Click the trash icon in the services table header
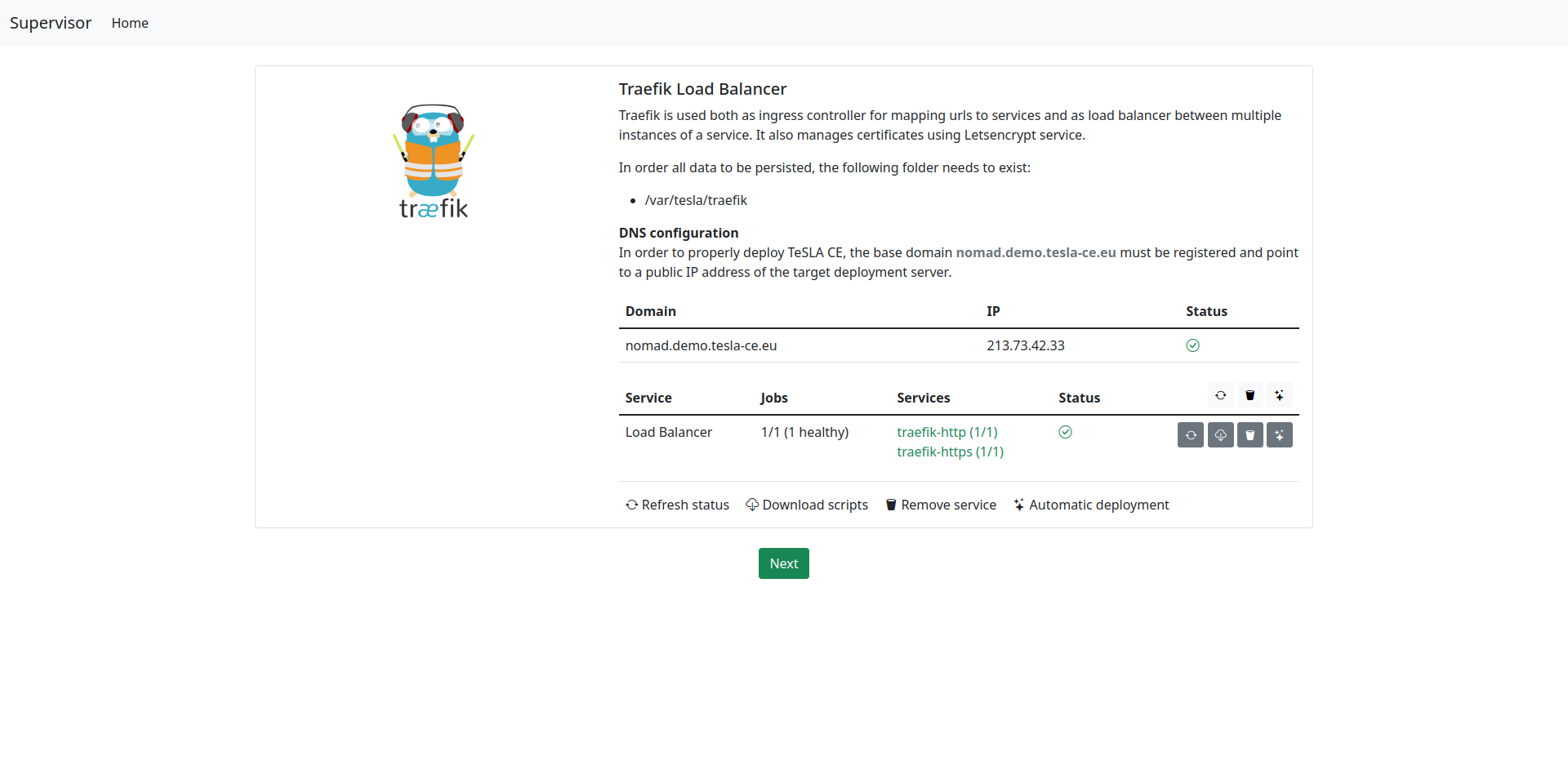Image resolution: width=1568 pixels, height=779 pixels. point(1249,395)
